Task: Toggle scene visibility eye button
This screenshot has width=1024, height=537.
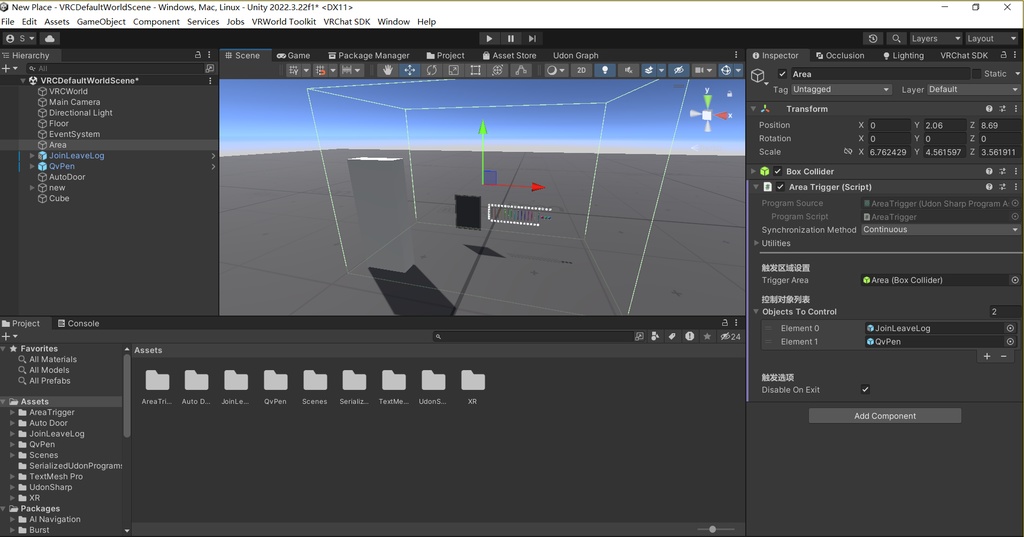Action: (679, 70)
